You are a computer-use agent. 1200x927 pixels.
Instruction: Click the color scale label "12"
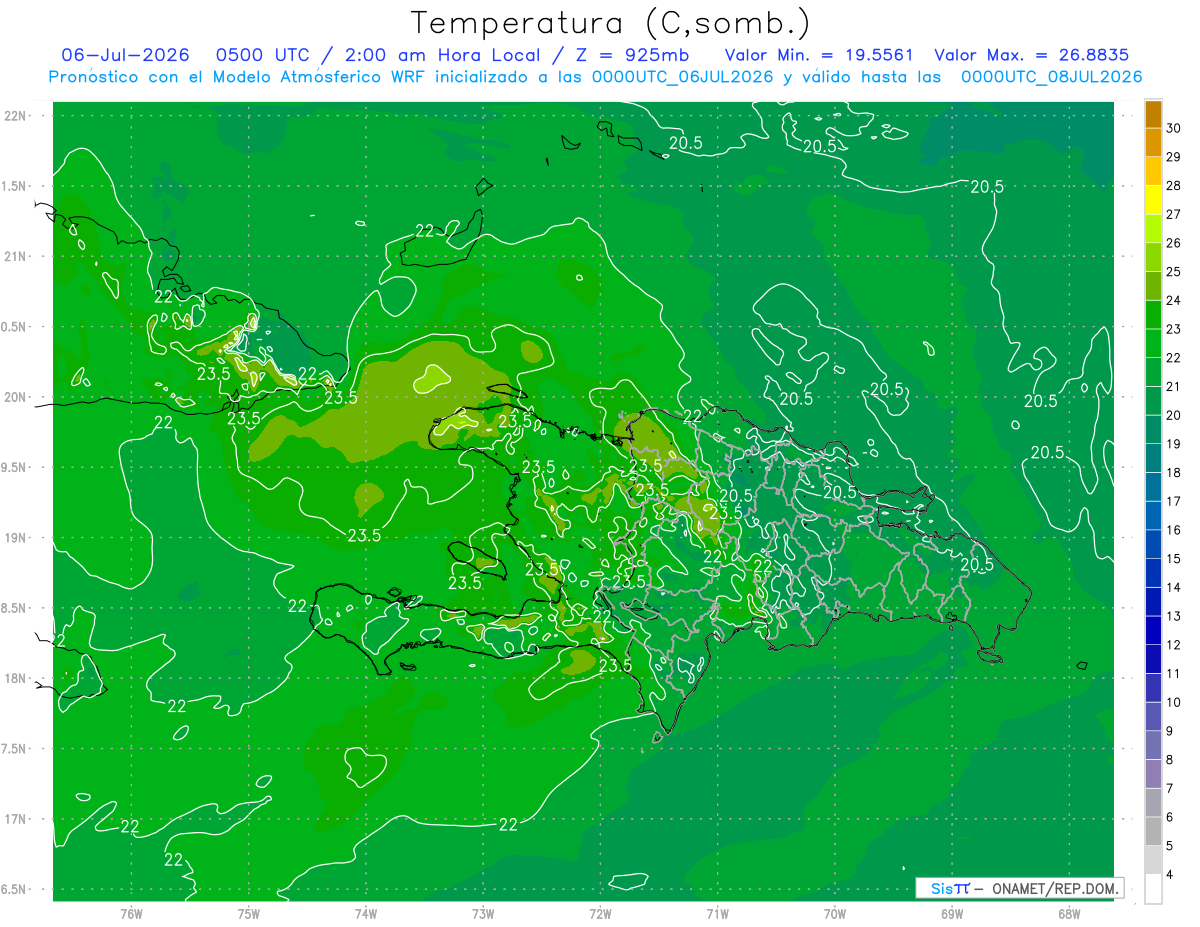click(x=1174, y=645)
